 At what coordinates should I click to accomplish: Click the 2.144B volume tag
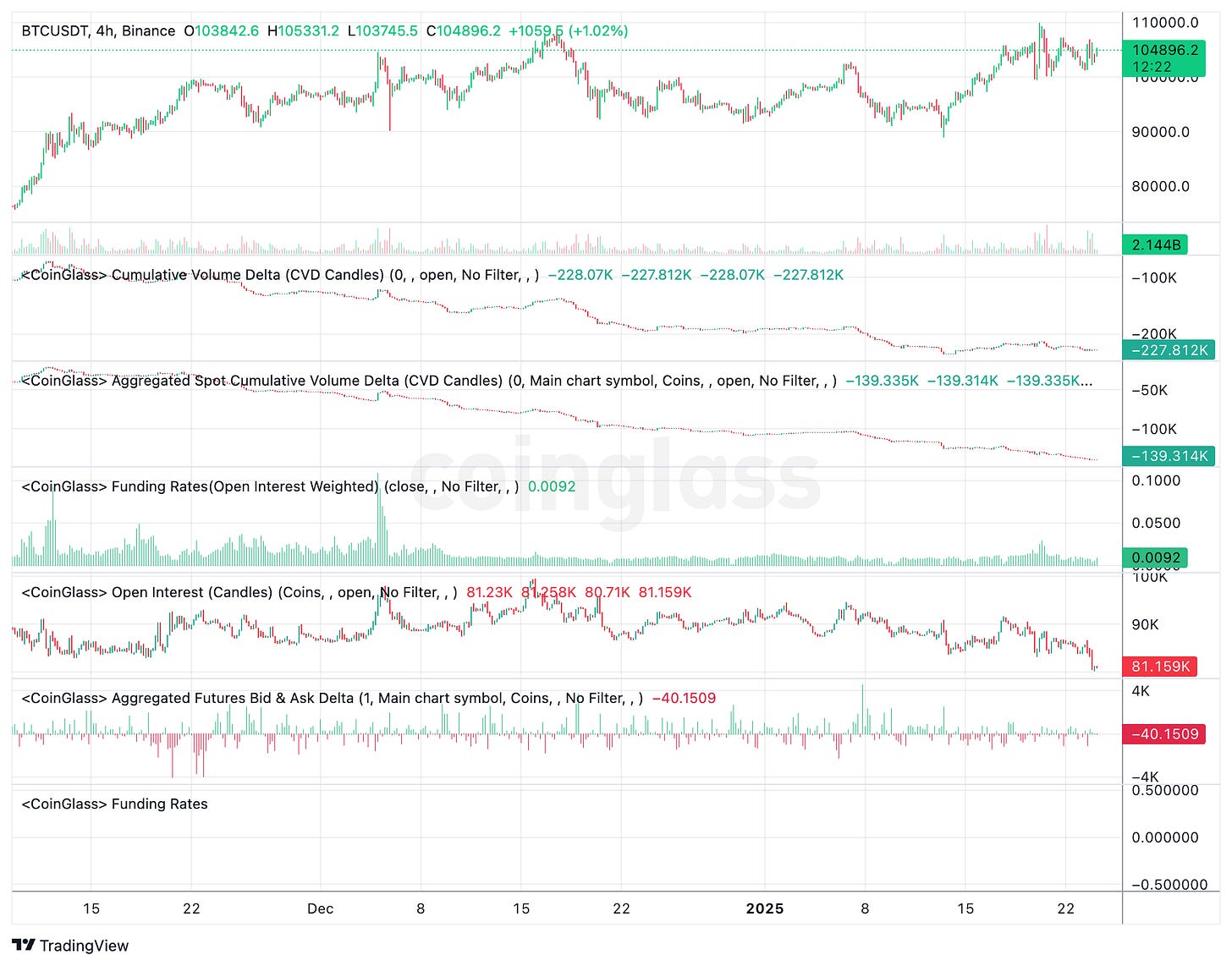coord(1155,244)
